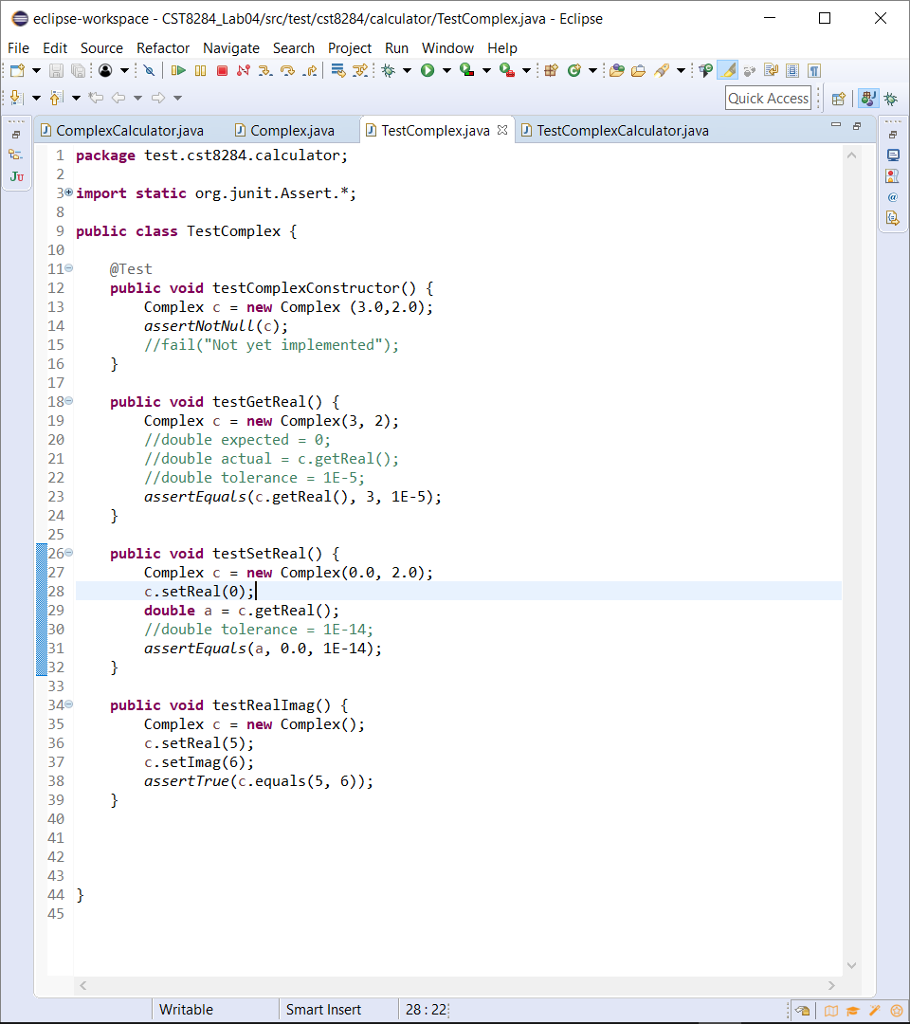Viewport: 910px width, 1024px height.
Task: Click the Smart Insert status bar indicator
Action: click(x=323, y=1009)
